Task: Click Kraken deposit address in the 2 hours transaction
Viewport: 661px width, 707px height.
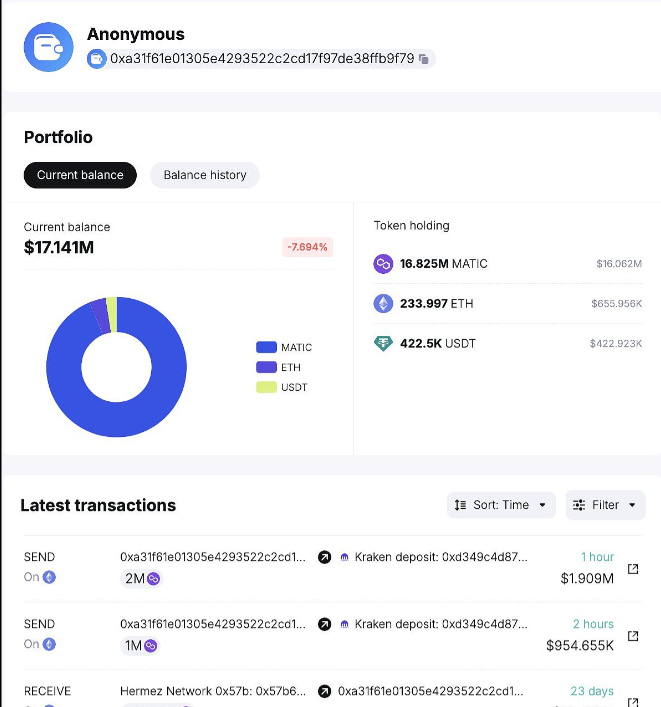Action: tap(441, 624)
